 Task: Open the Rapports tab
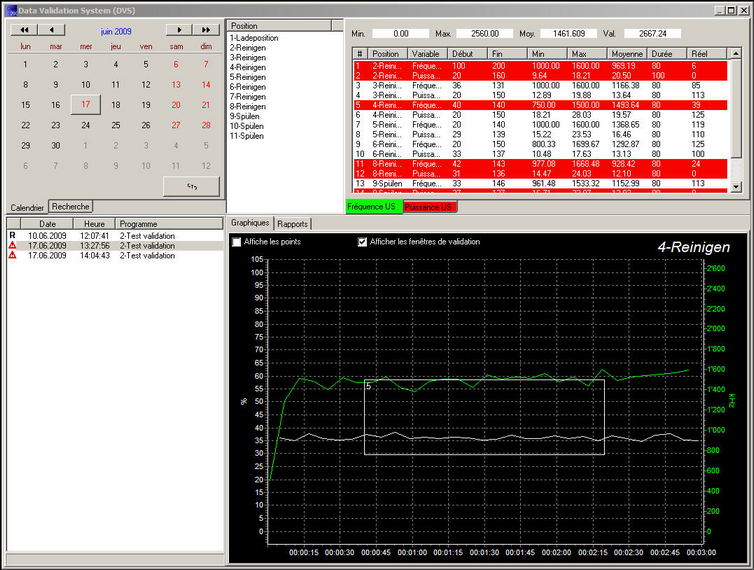[x=292, y=224]
